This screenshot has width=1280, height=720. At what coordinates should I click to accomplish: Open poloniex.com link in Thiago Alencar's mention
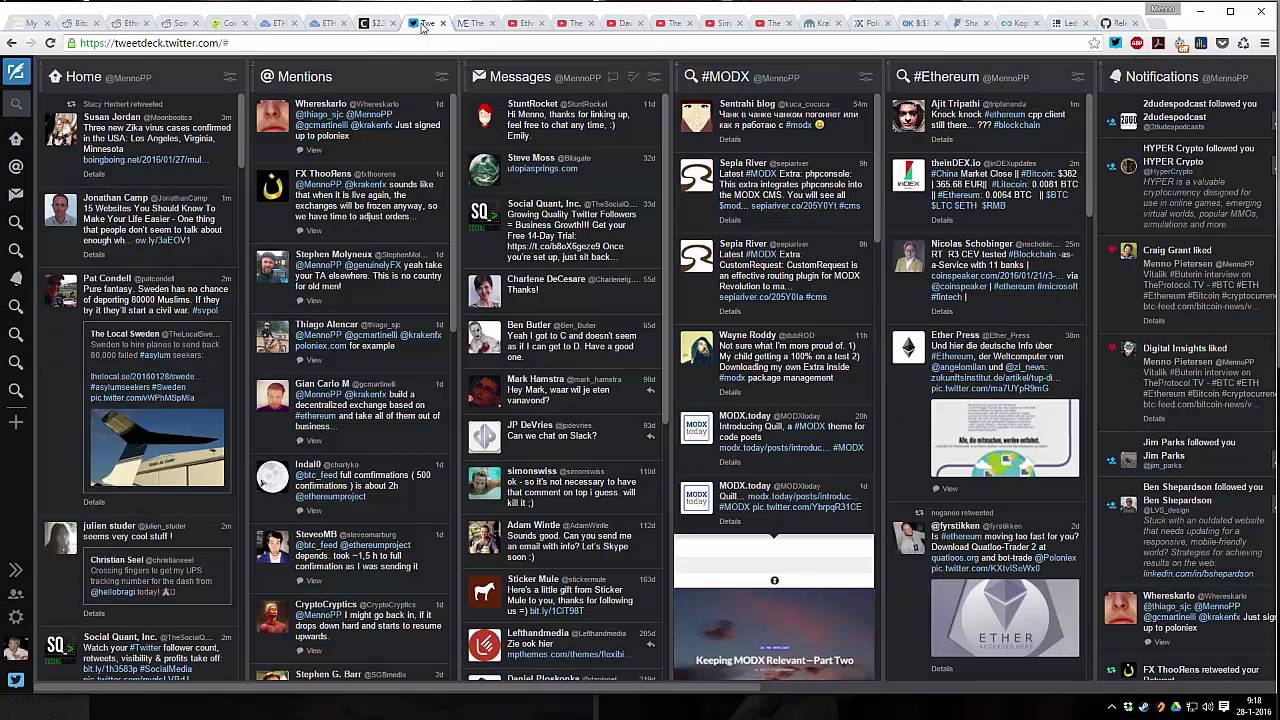tap(321, 346)
